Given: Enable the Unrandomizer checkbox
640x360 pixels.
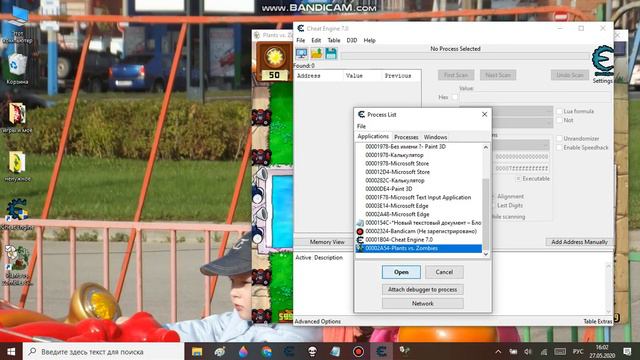Looking at the screenshot, I should click(x=559, y=138).
